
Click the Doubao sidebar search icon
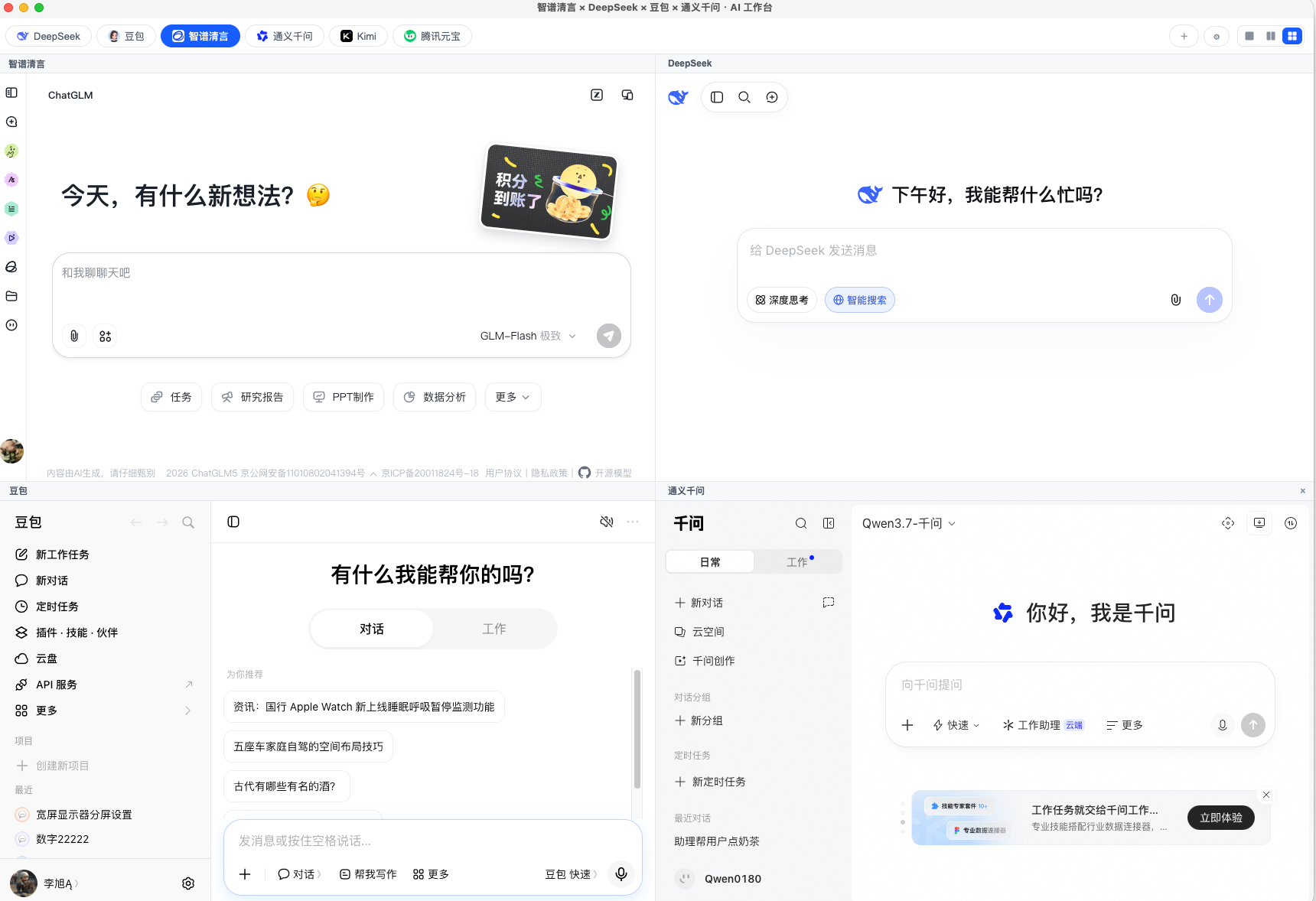coord(188,522)
